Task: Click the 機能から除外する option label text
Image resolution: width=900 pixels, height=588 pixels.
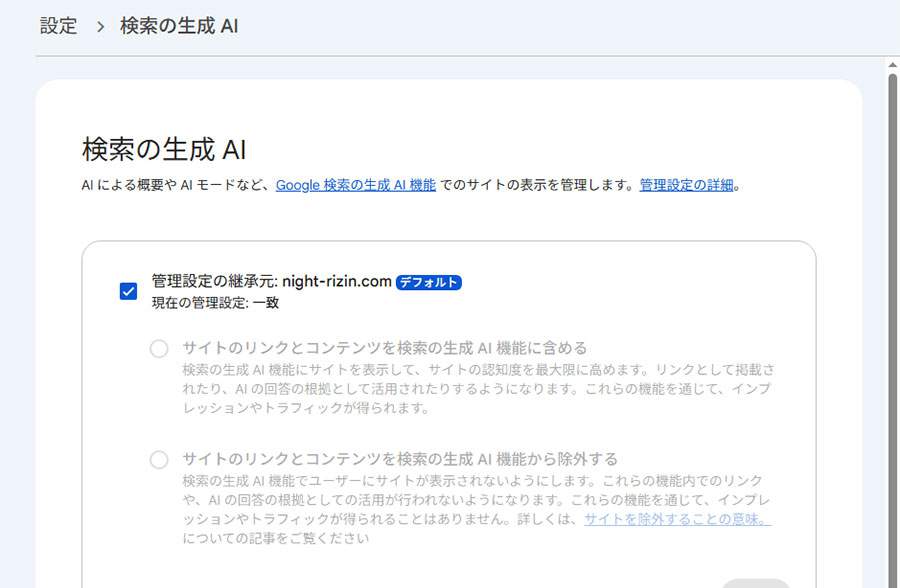Action: click(x=400, y=459)
